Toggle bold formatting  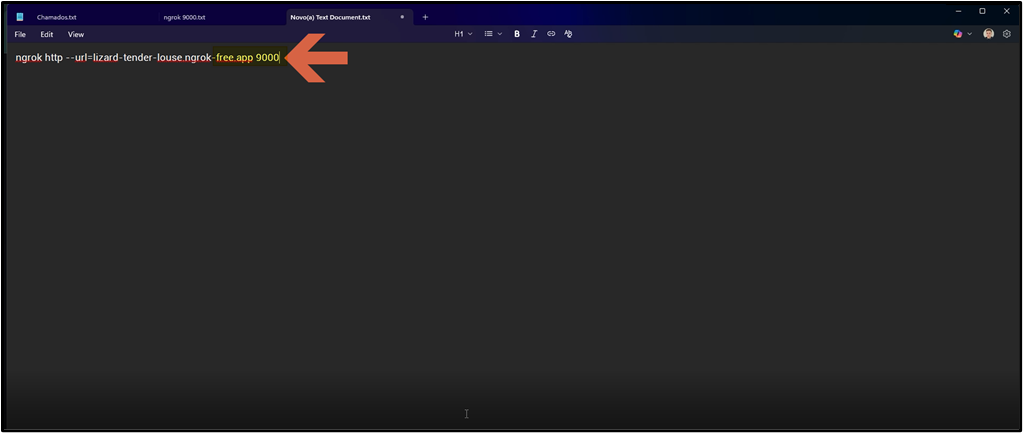tap(517, 34)
